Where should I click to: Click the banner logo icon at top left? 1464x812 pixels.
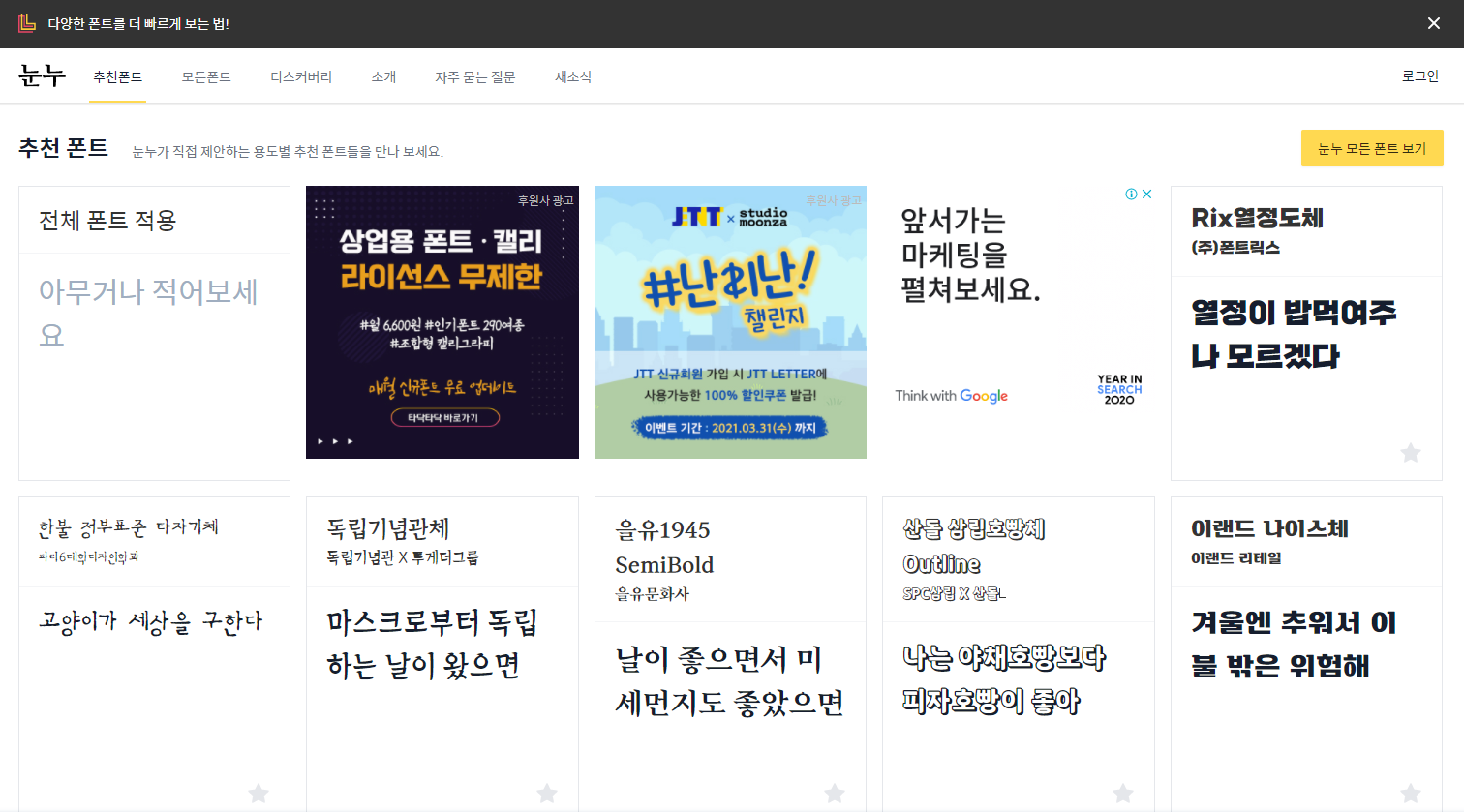click(x=27, y=23)
